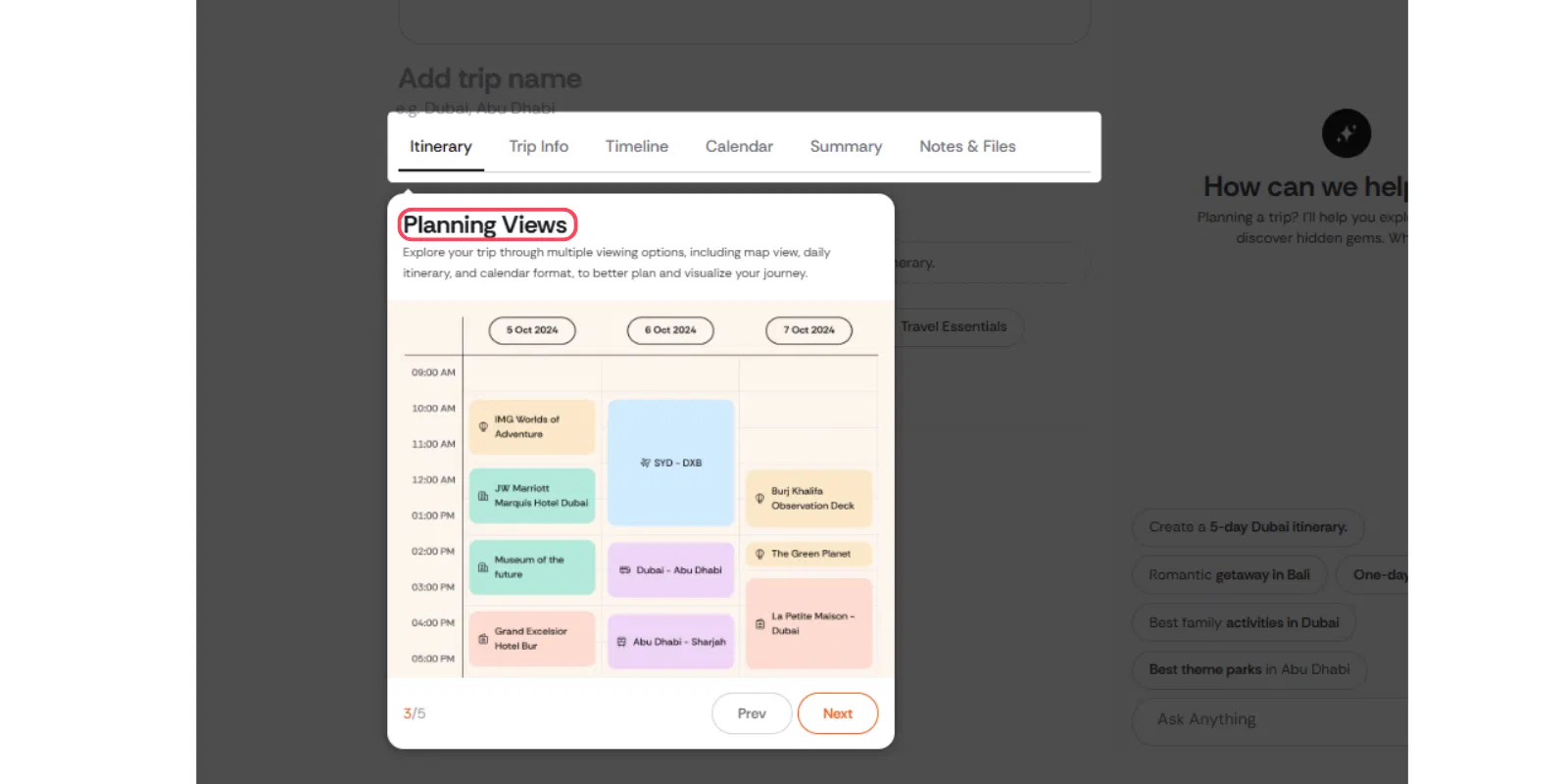Click the sparkle AI assistant icon
Viewport: 1568px width, 784px height.
click(1347, 133)
